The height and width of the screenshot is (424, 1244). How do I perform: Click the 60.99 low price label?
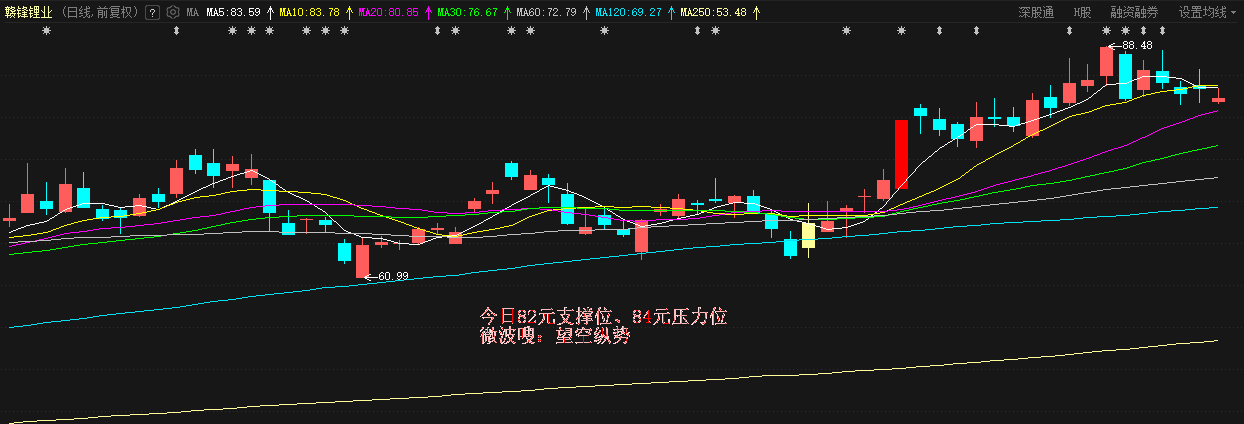coord(393,276)
